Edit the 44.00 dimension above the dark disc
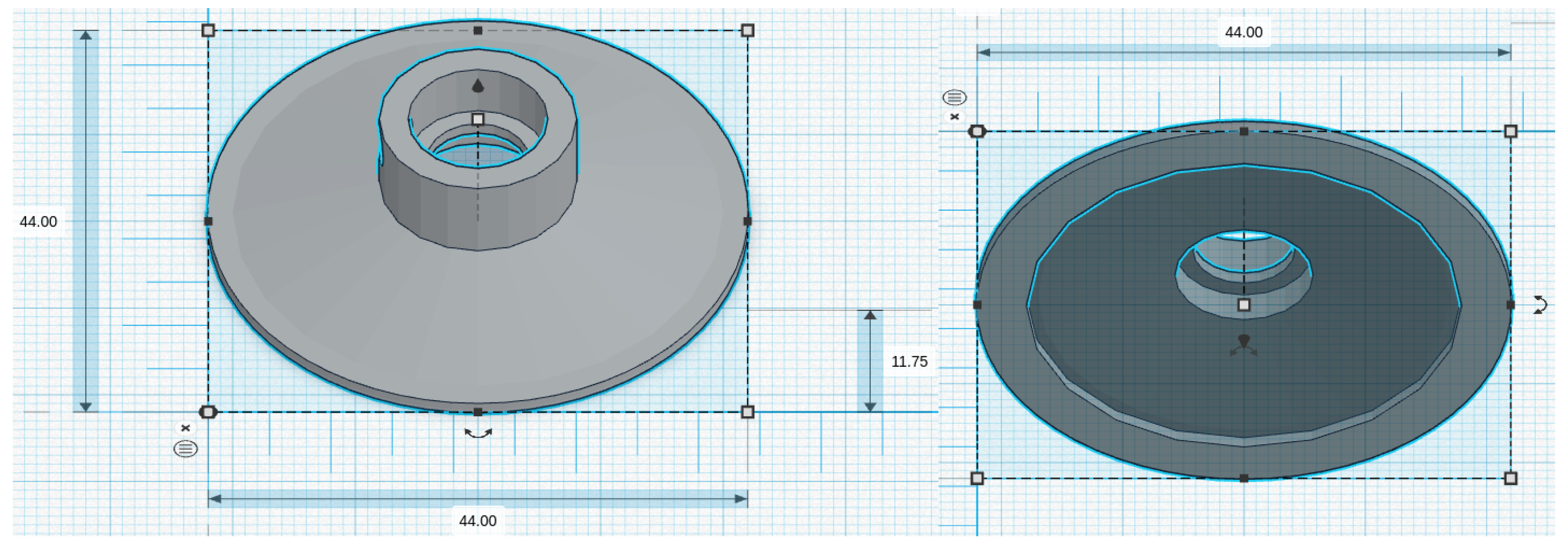The image size is (1568, 551). [1244, 32]
